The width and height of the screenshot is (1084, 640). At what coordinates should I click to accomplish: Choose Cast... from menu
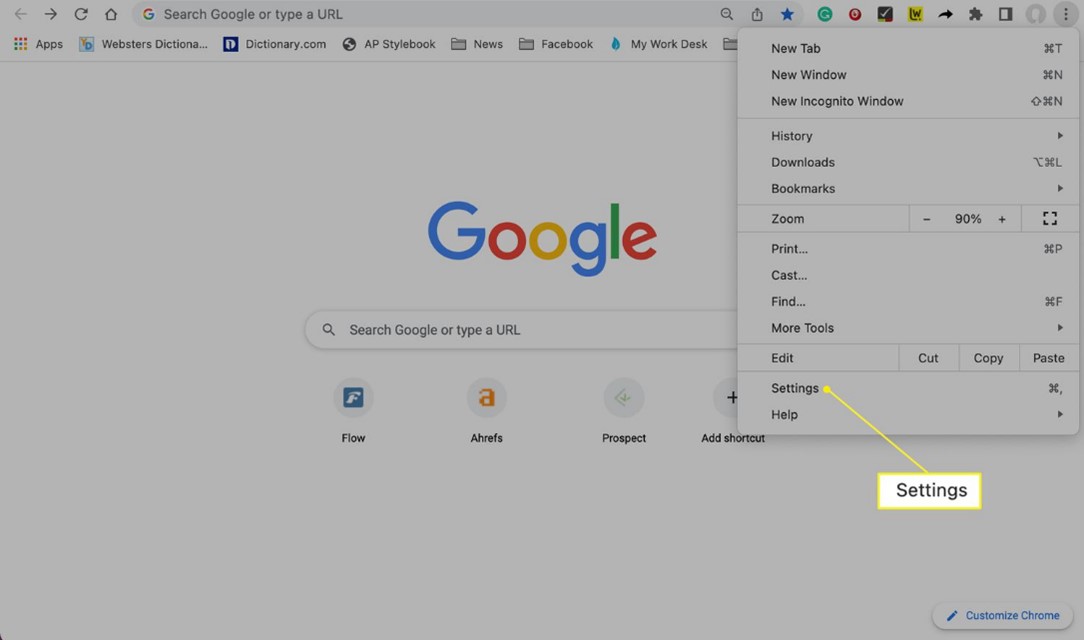(x=908, y=275)
